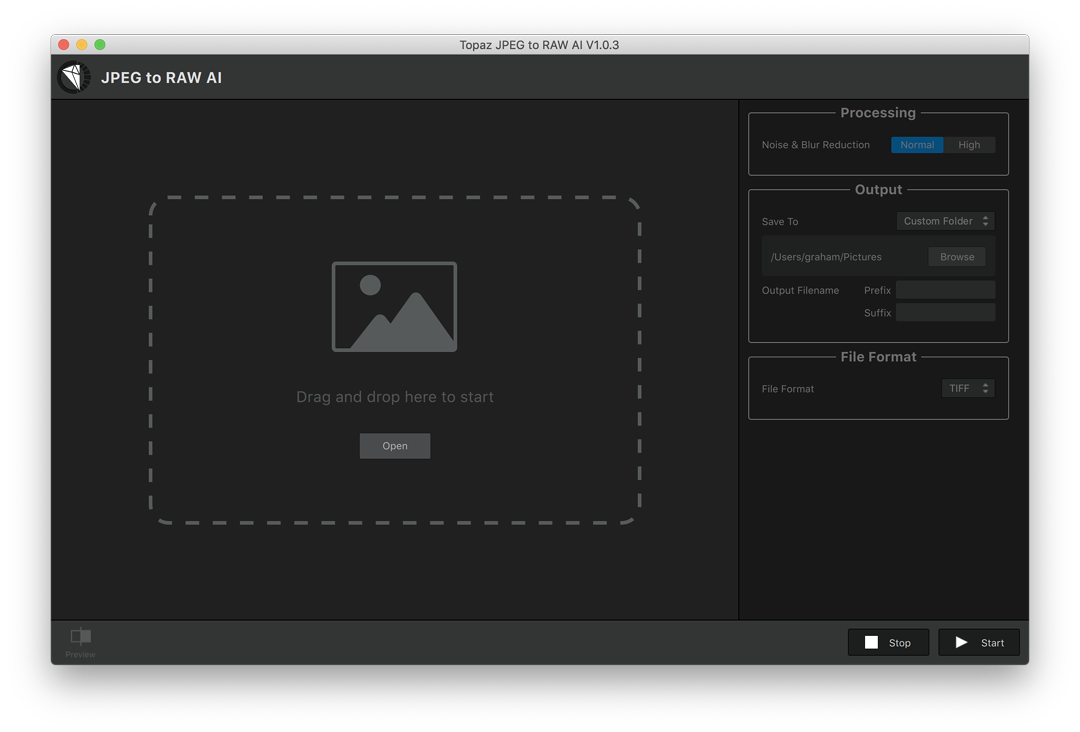Toggle the Preview split-view icon
Viewport: 1080px width, 732px height.
tap(81, 636)
